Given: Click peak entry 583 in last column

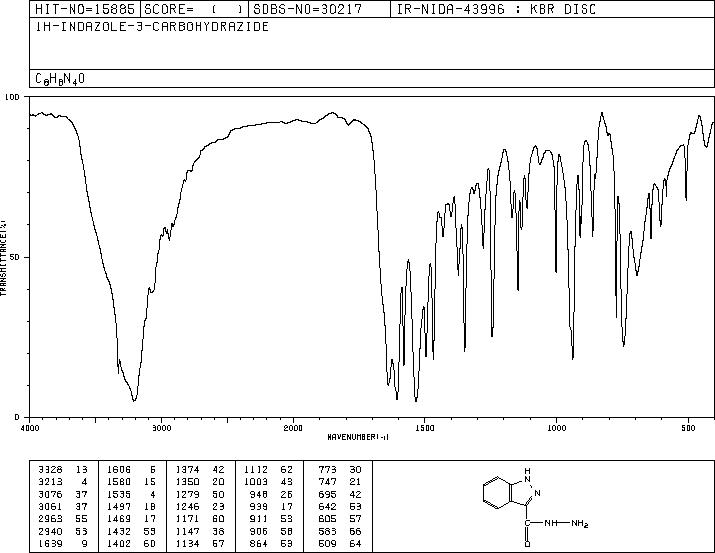Looking at the screenshot, I should click(x=340, y=531).
